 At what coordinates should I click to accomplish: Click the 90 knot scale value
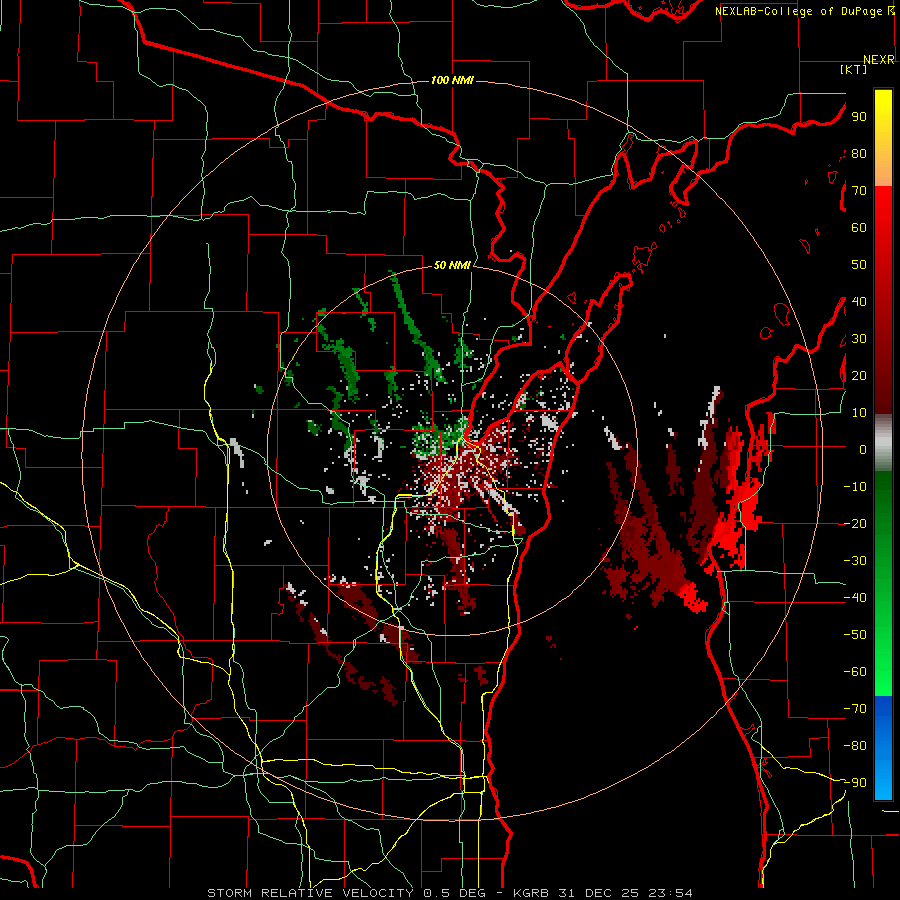(859, 117)
